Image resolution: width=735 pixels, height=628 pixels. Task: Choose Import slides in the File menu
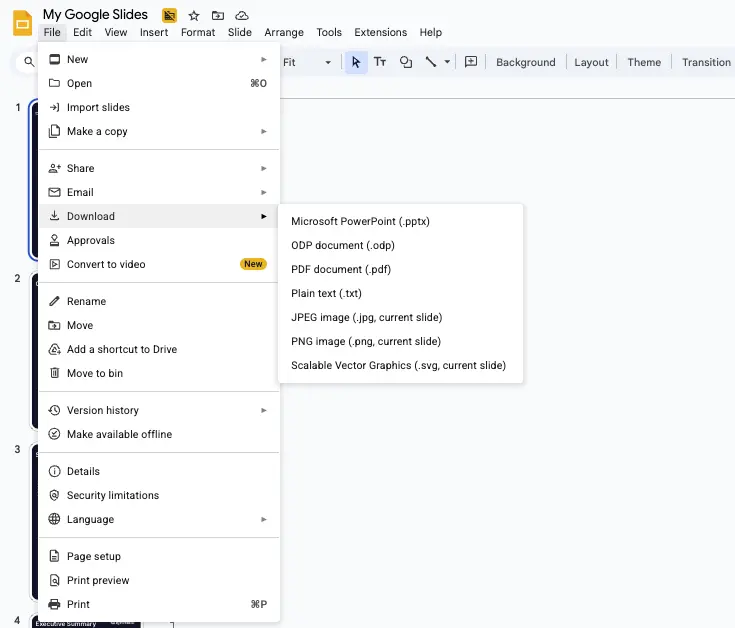tap(159, 107)
